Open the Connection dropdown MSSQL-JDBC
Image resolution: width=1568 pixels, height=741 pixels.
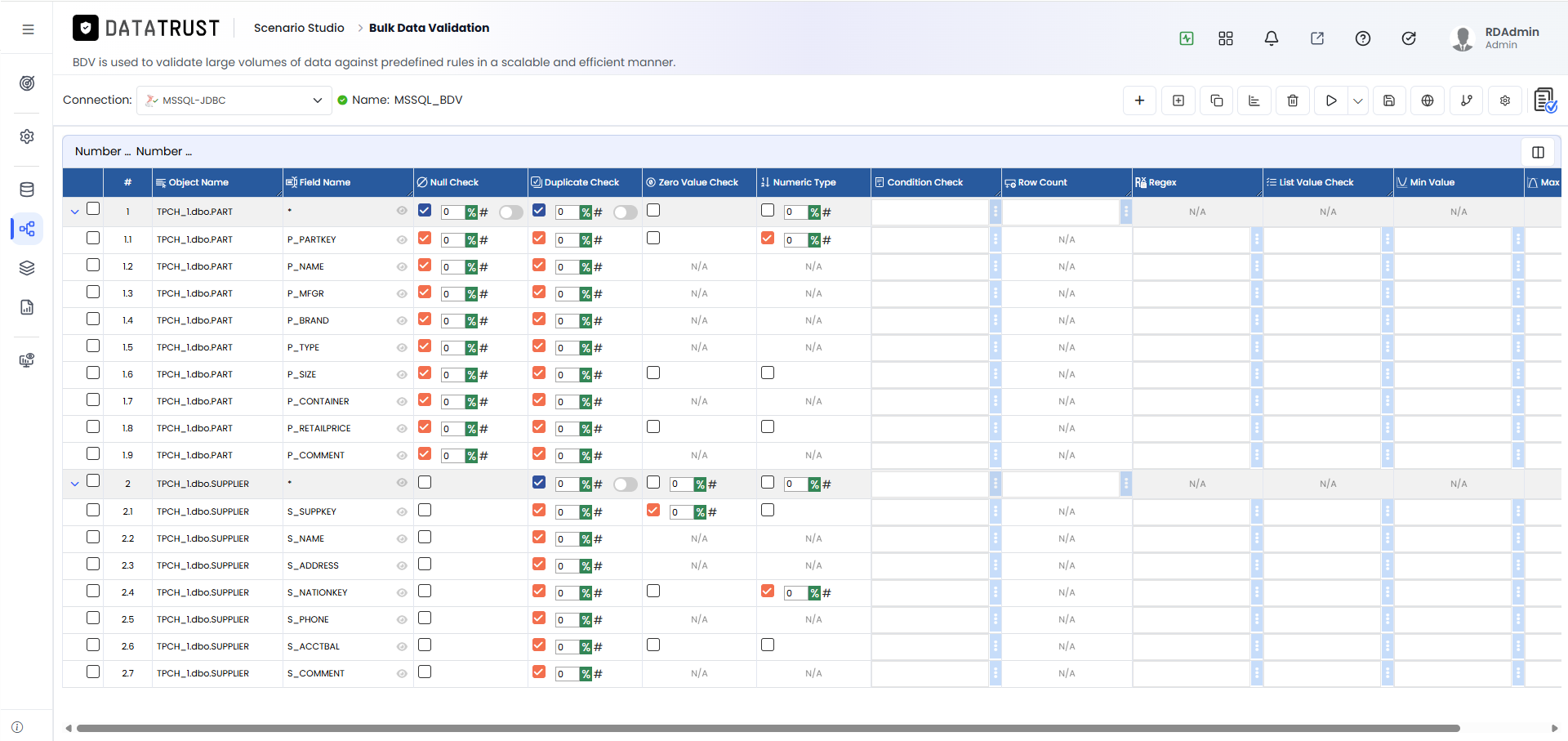point(234,100)
